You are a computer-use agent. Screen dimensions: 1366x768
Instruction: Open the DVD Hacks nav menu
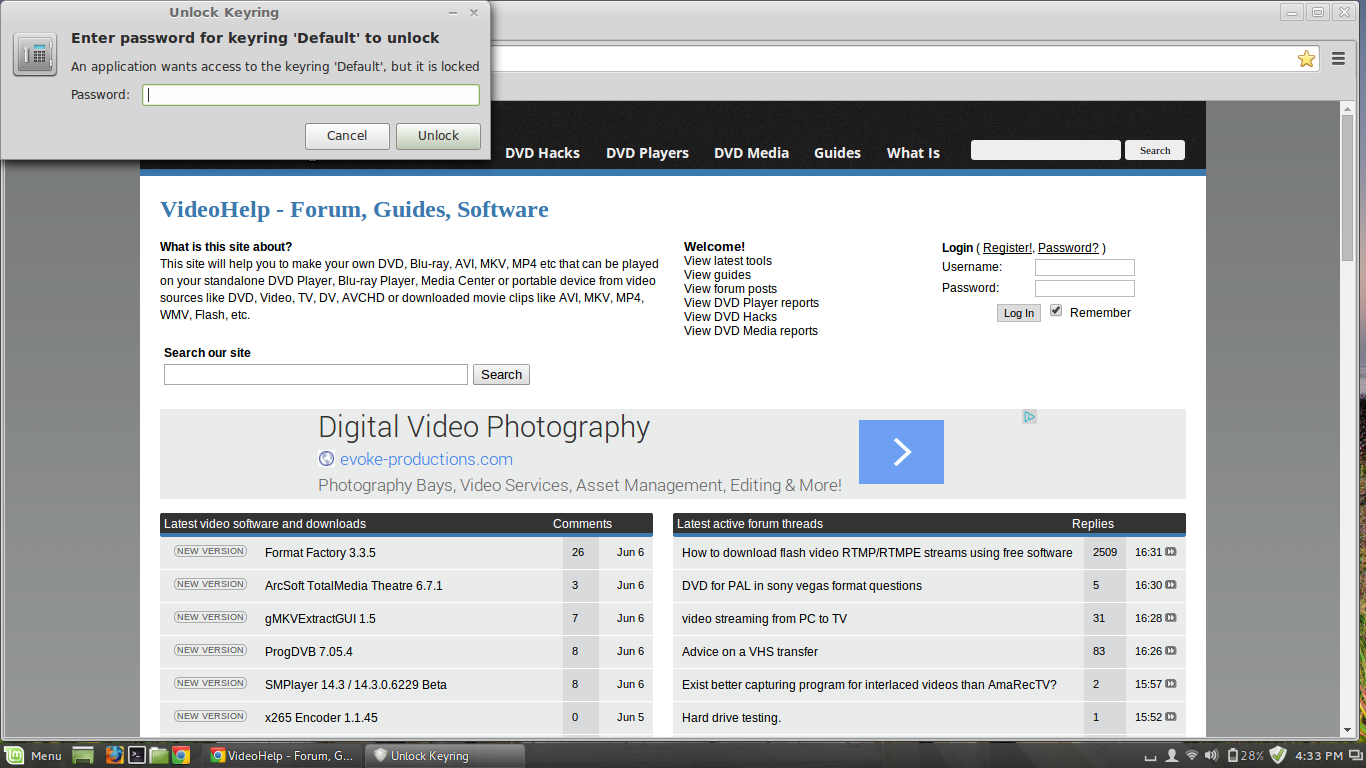pyautogui.click(x=542, y=153)
